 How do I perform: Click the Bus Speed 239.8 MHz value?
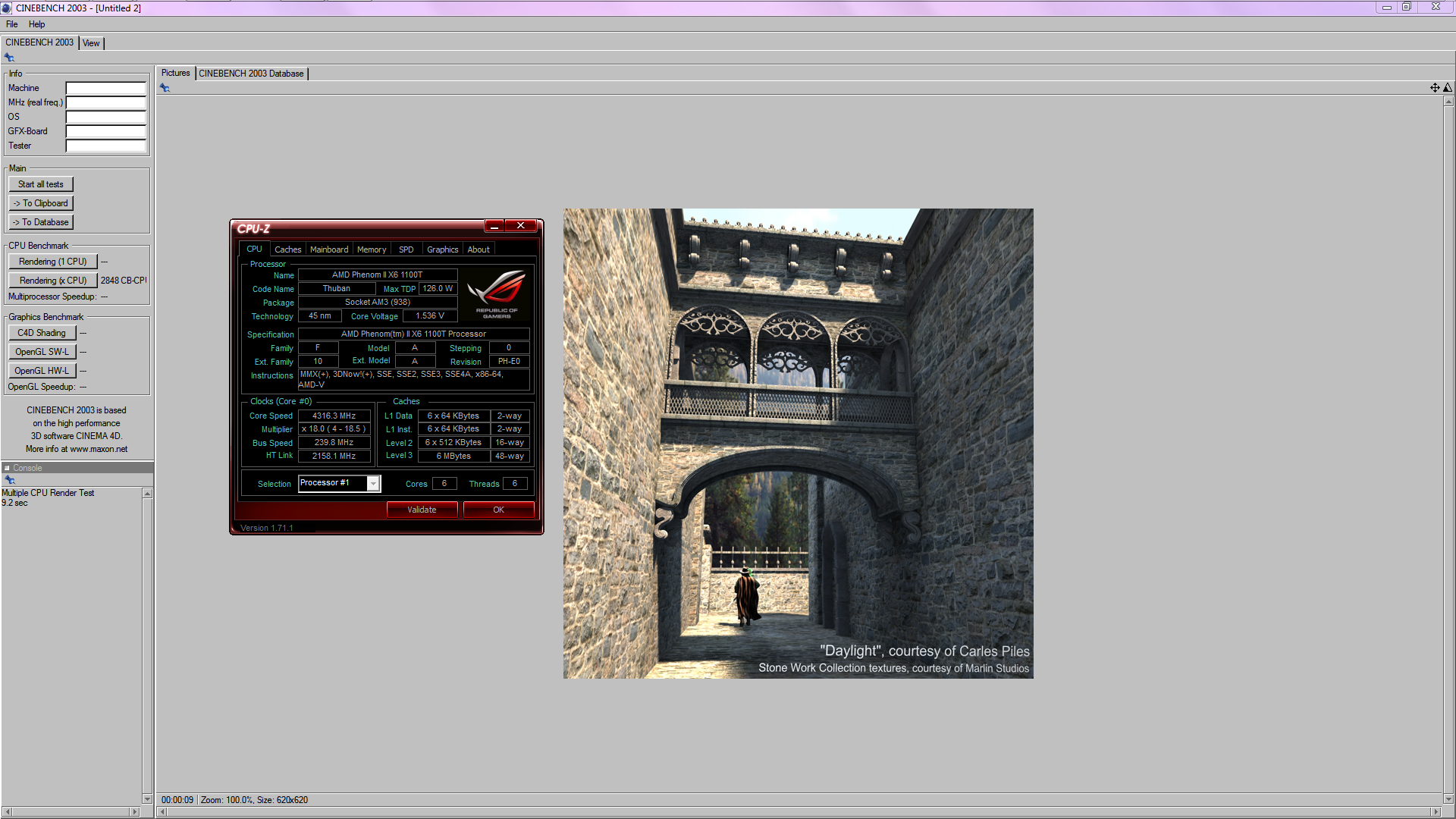point(334,443)
